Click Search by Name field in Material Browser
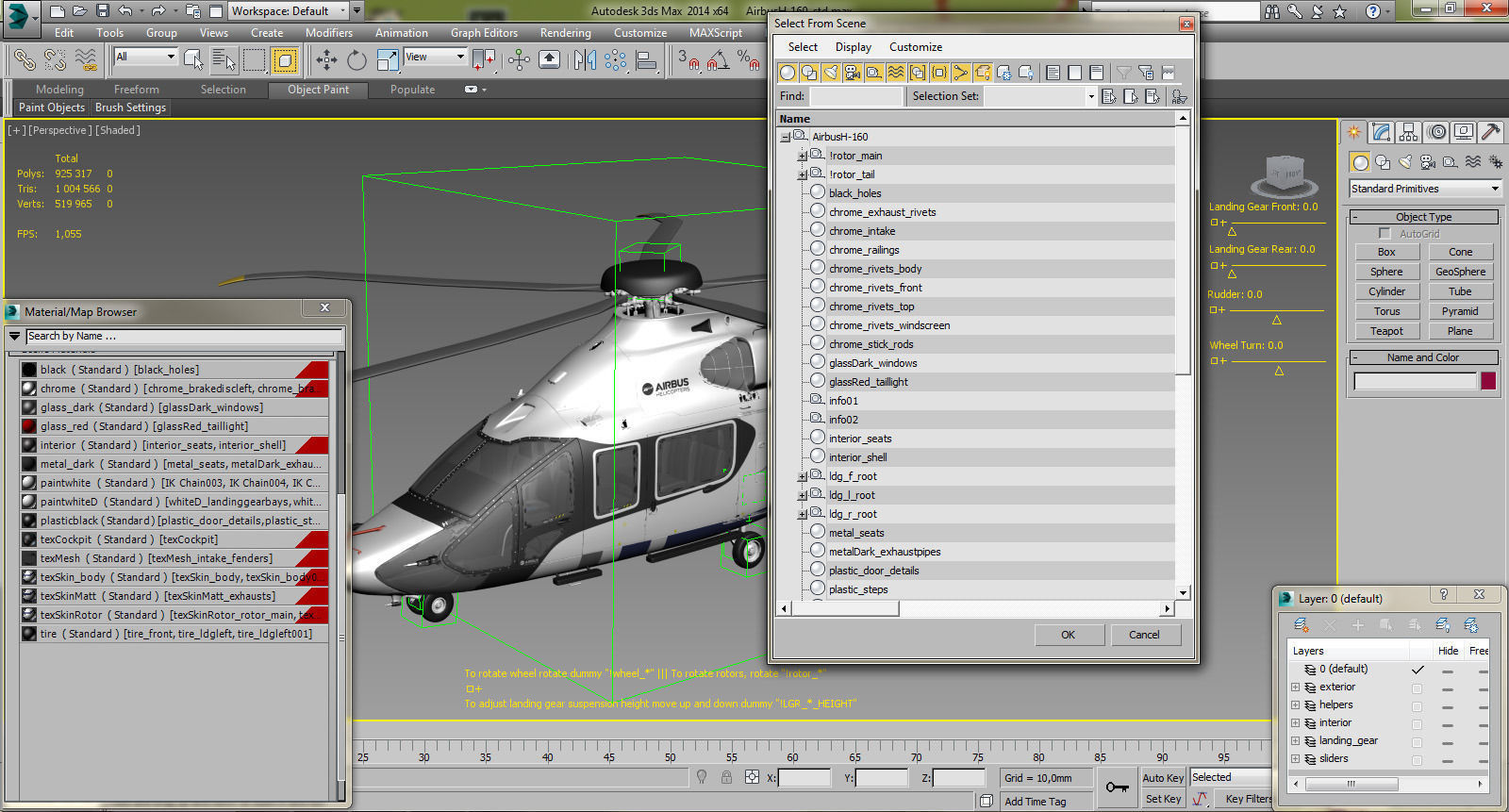This screenshot has width=1509, height=812. point(184,336)
